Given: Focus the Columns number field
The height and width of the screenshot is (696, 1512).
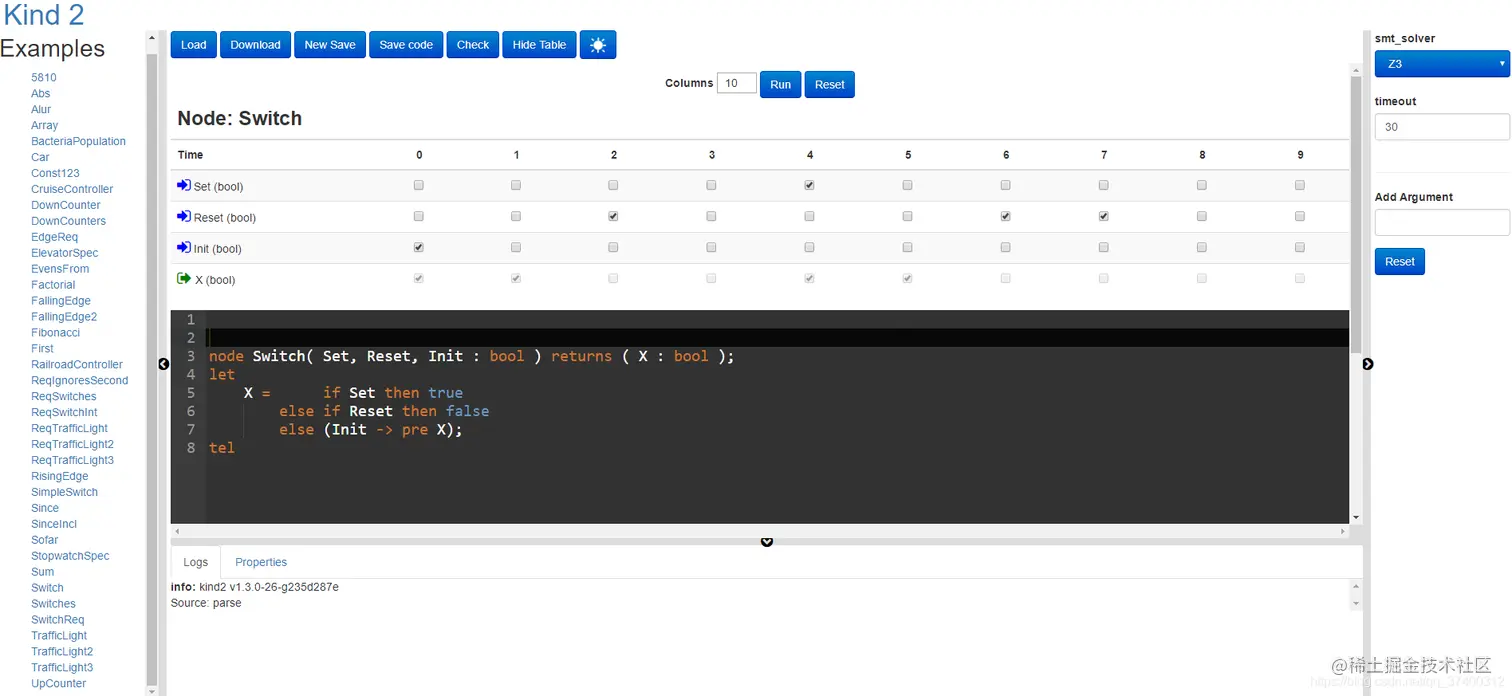Looking at the screenshot, I should [x=737, y=84].
